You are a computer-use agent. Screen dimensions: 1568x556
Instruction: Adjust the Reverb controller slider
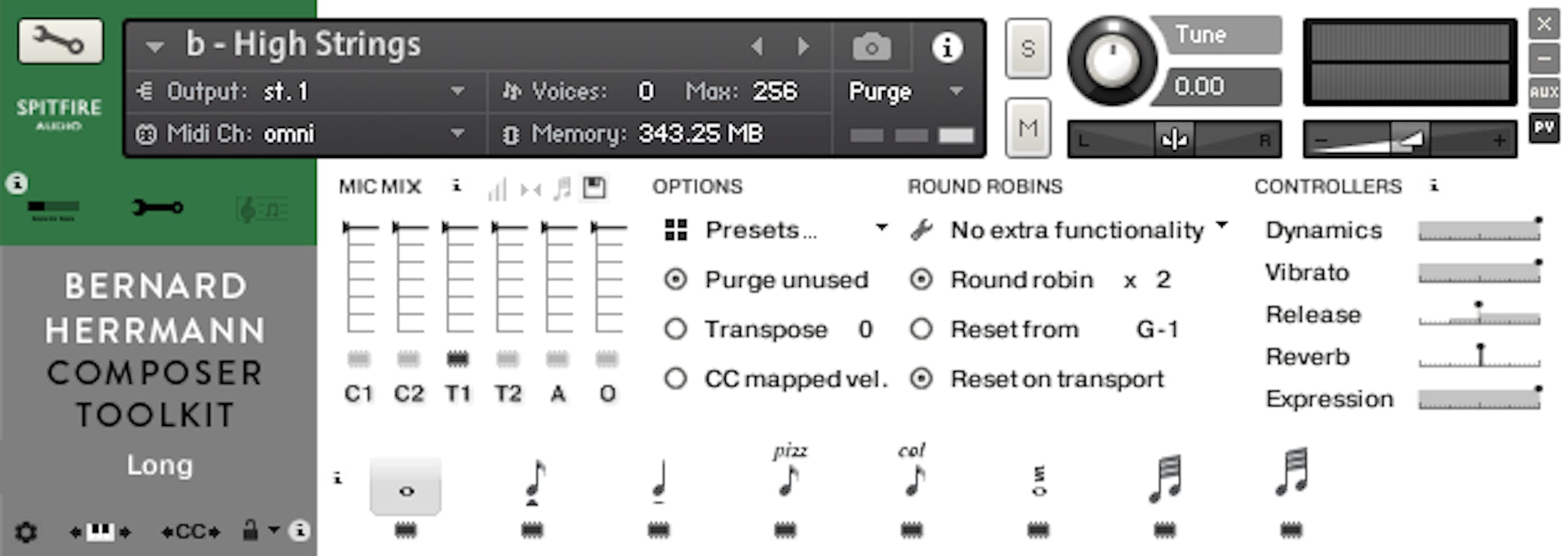tap(1480, 356)
